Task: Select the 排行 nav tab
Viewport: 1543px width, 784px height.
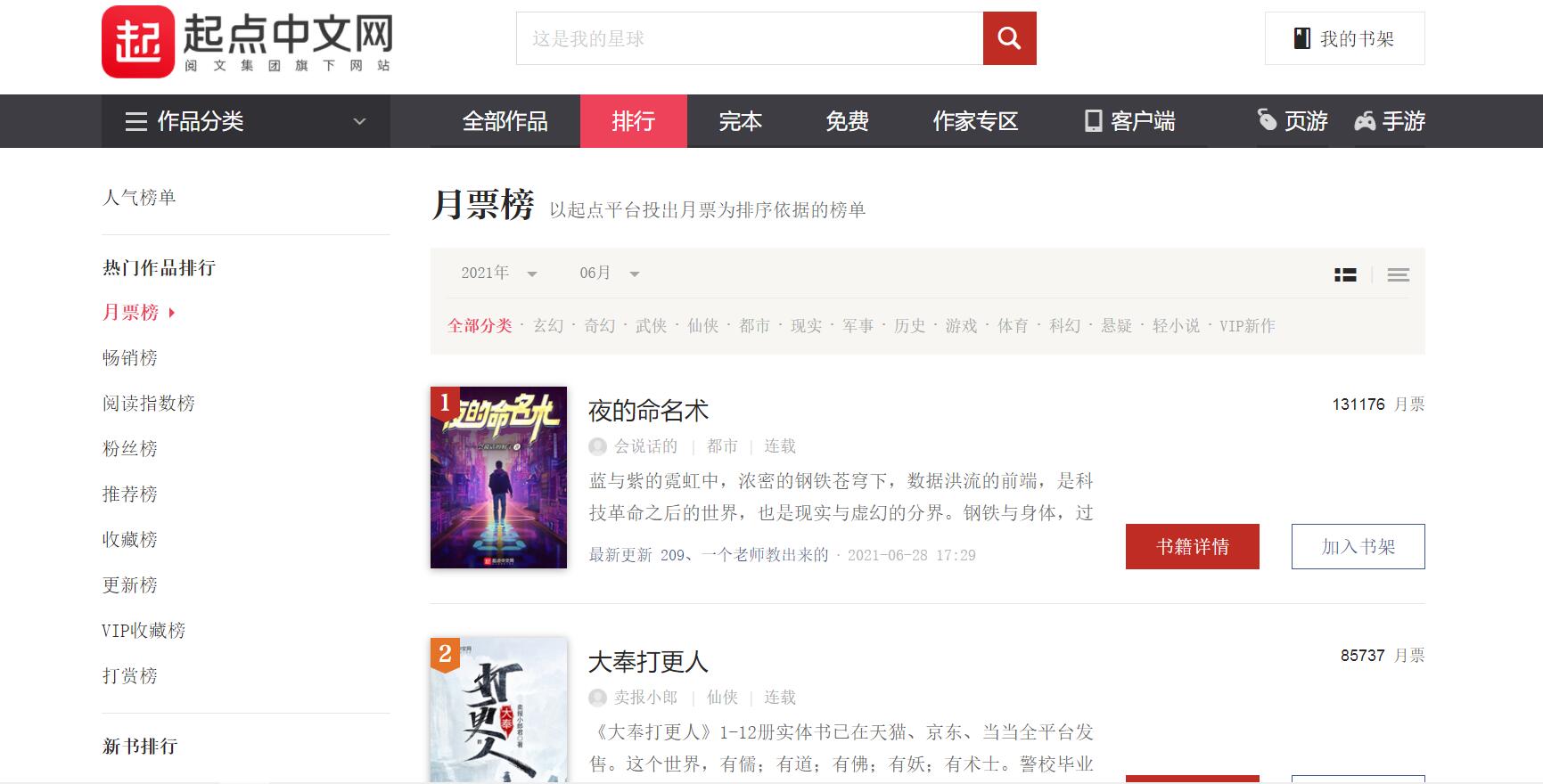Action: tap(634, 121)
